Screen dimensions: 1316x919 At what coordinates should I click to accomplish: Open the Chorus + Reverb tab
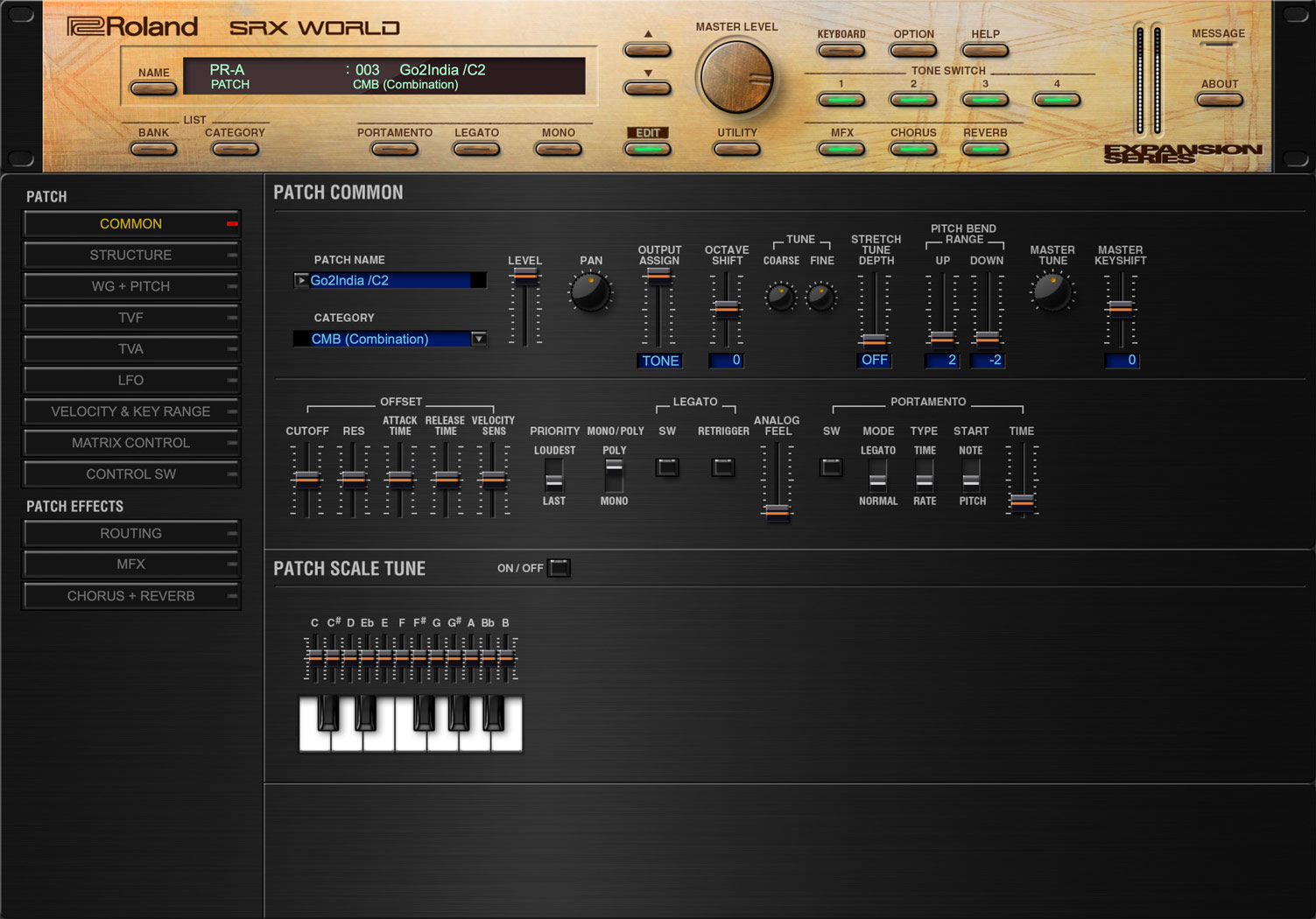pyautogui.click(x=131, y=596)
